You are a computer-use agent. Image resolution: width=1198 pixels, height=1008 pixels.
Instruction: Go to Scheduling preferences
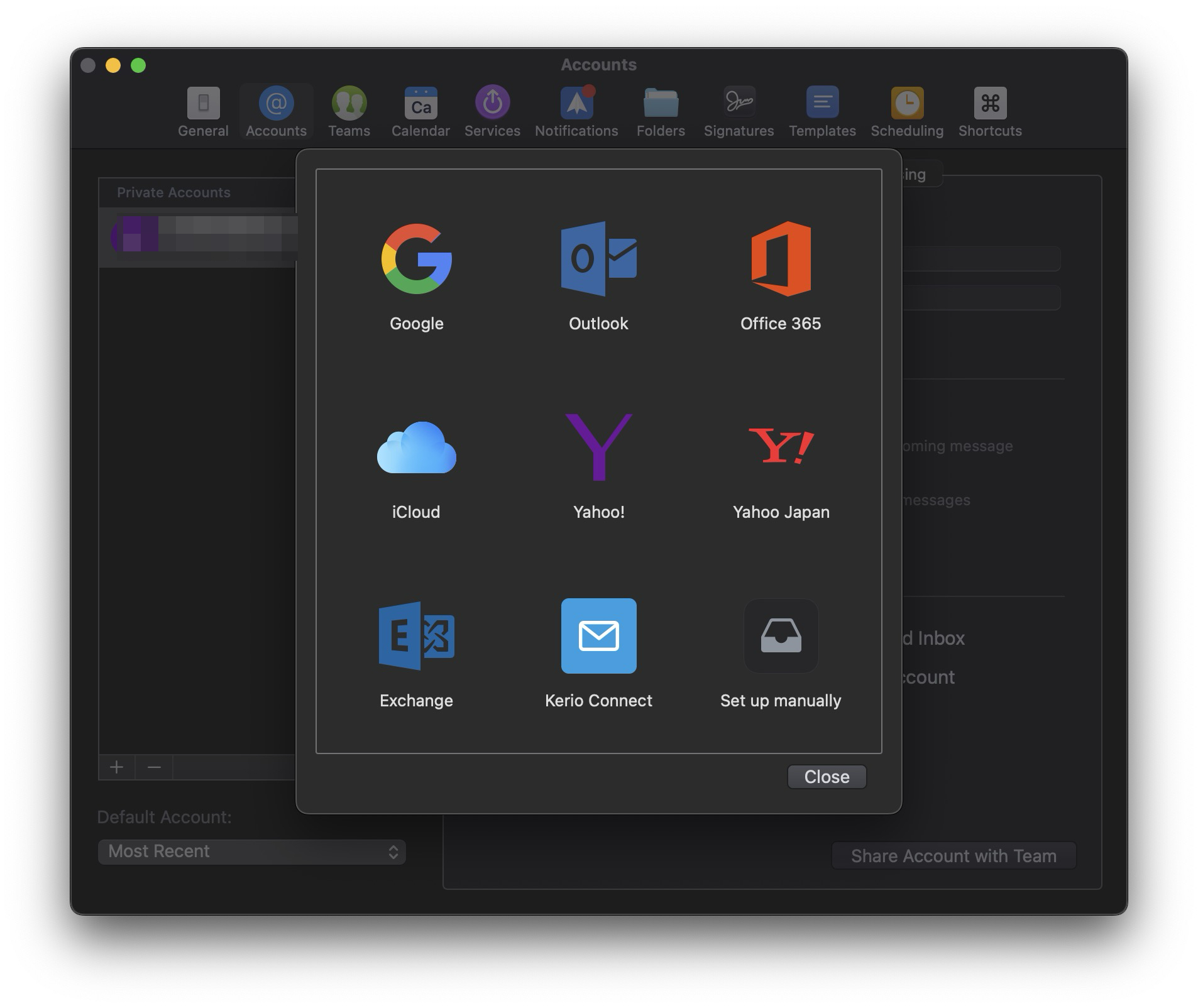point(907,112)
